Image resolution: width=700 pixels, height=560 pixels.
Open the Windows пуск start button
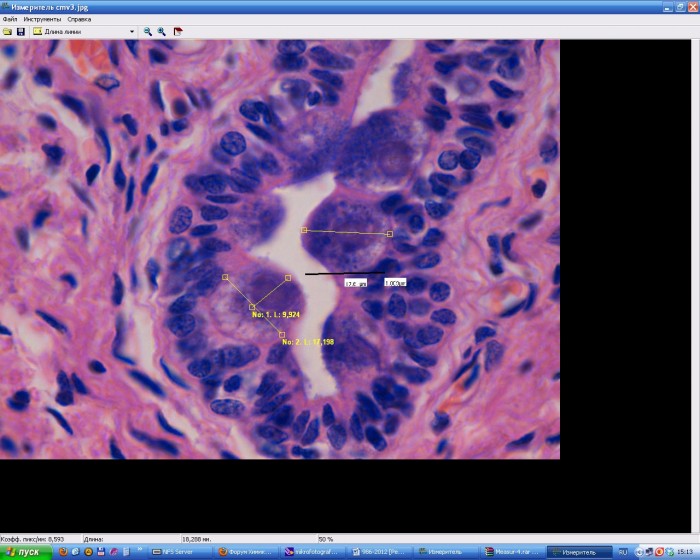26,552
